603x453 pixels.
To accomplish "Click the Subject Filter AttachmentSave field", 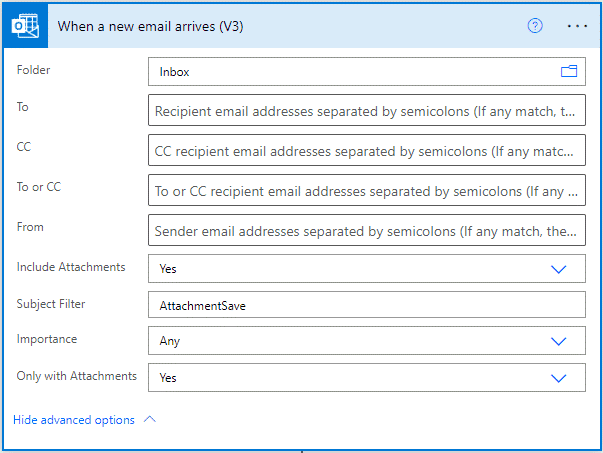I will coord(366,306).
